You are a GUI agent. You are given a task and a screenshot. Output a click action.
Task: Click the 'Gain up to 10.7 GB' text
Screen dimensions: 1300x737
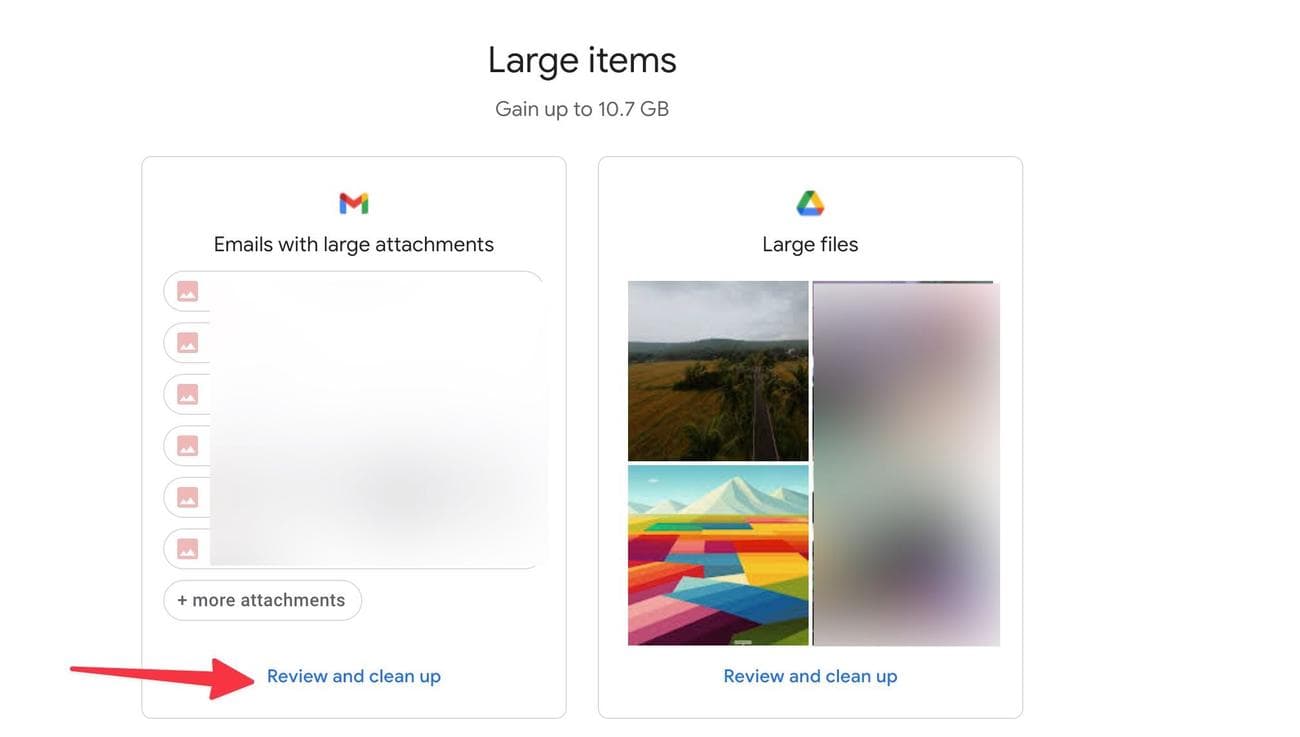[x=582, y=109]
